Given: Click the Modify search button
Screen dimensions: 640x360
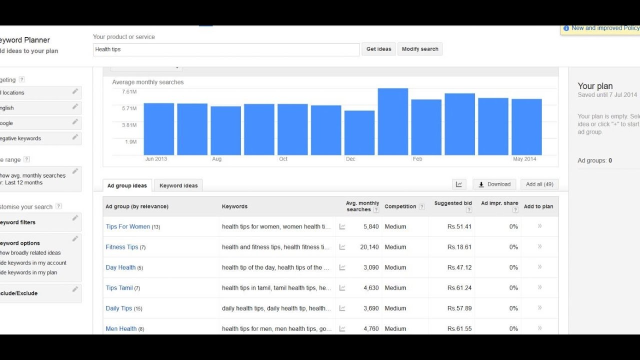Looking at the screenshot, I should point(420,49).
